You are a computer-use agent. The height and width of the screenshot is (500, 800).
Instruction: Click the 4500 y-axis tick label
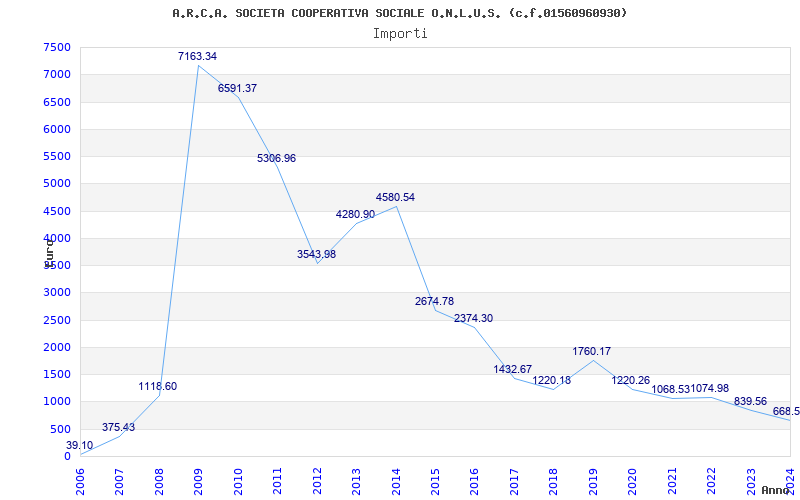(57, 211)
